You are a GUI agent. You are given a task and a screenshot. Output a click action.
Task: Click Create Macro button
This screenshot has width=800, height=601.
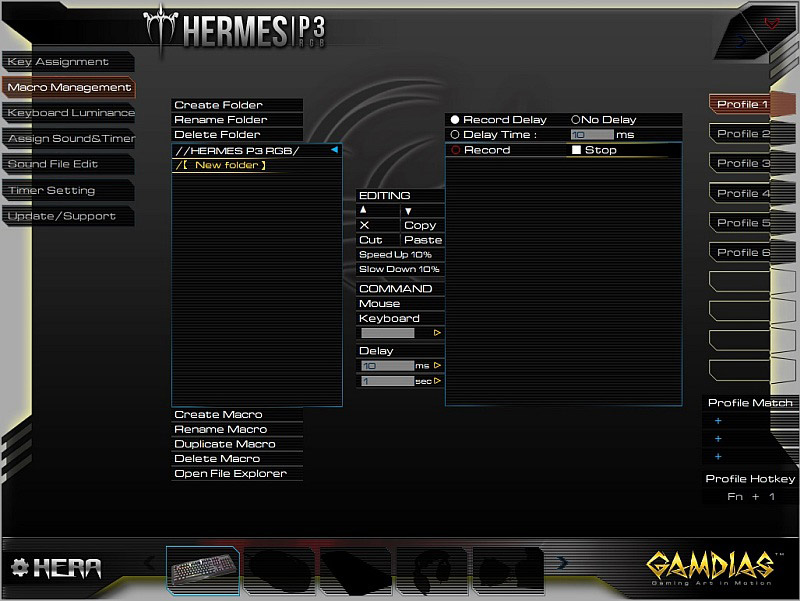point(237,414)
